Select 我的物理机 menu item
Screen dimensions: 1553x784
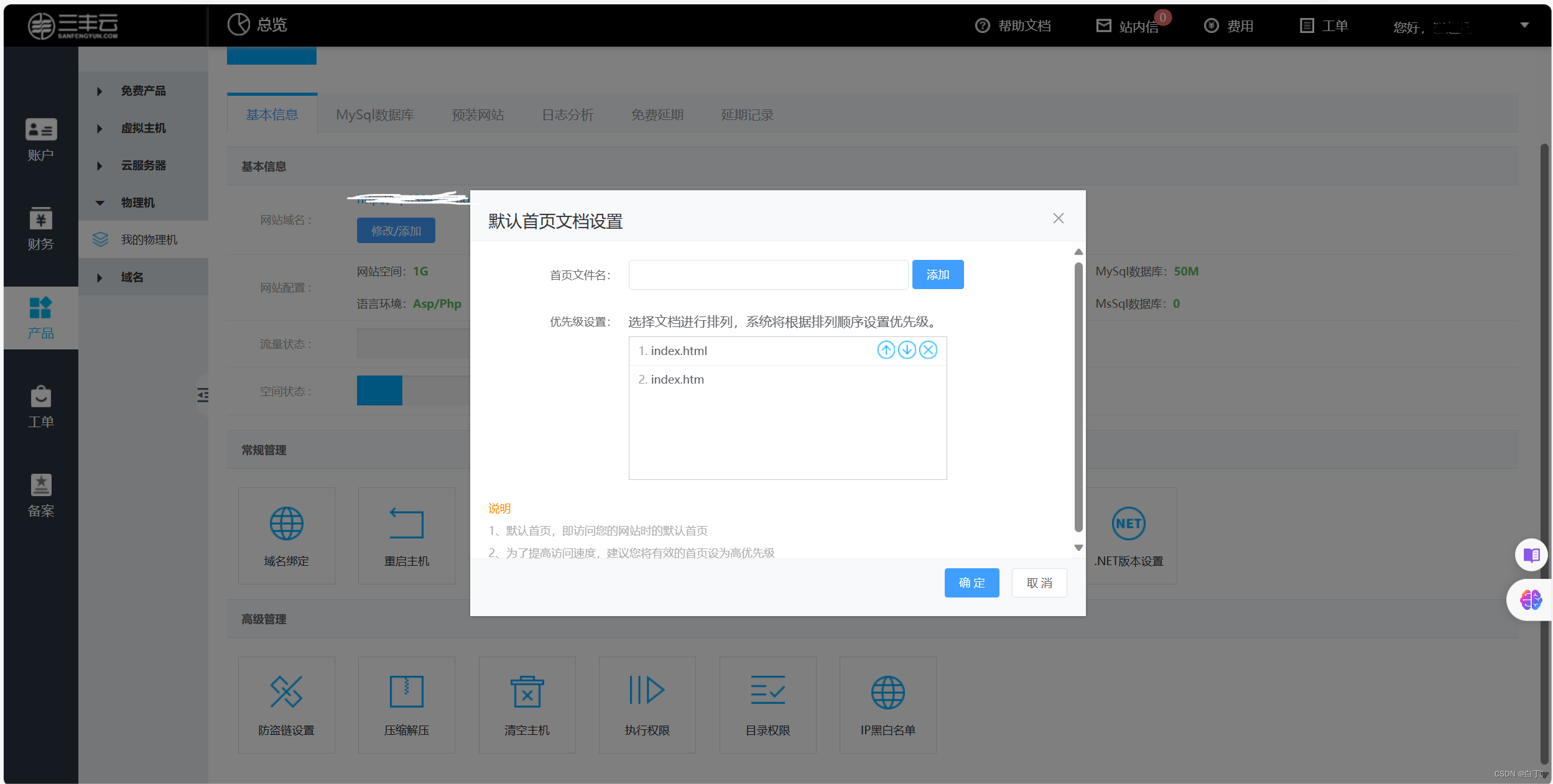click(x=143, y=239)
